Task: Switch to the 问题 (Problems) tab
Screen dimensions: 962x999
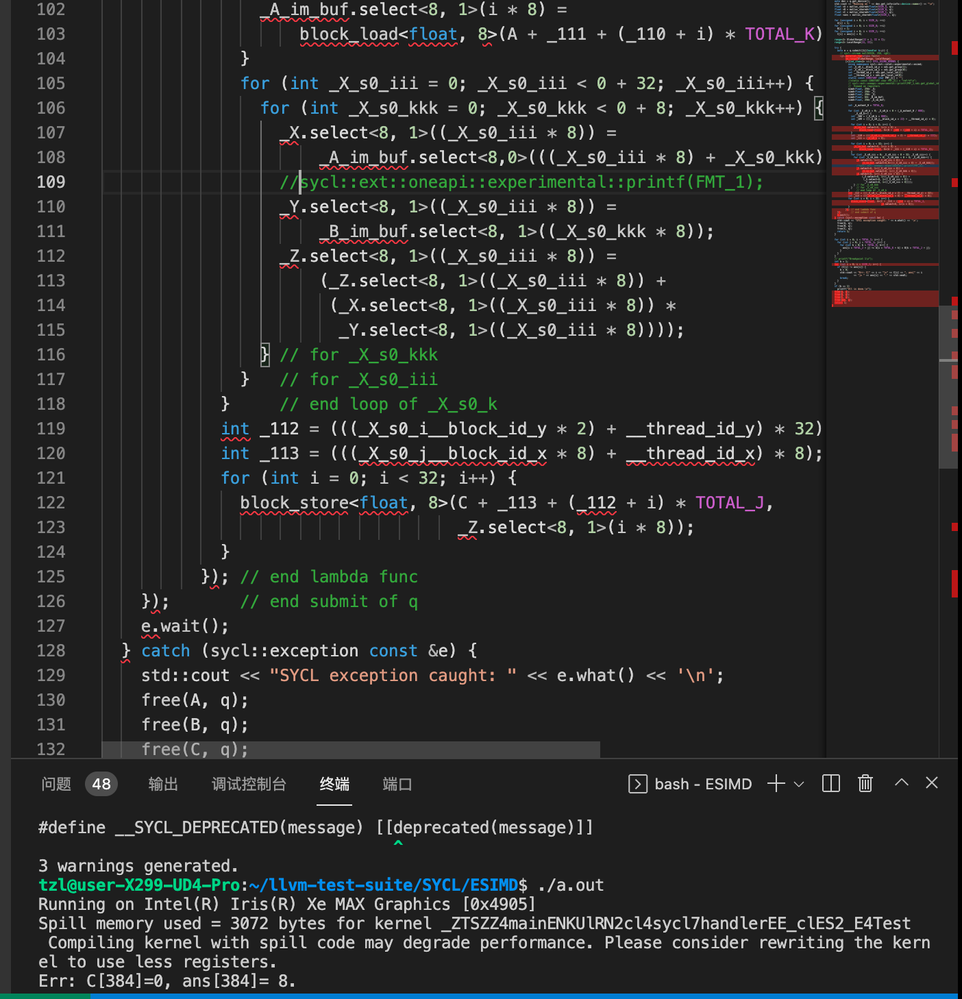Action: point(56,784)
